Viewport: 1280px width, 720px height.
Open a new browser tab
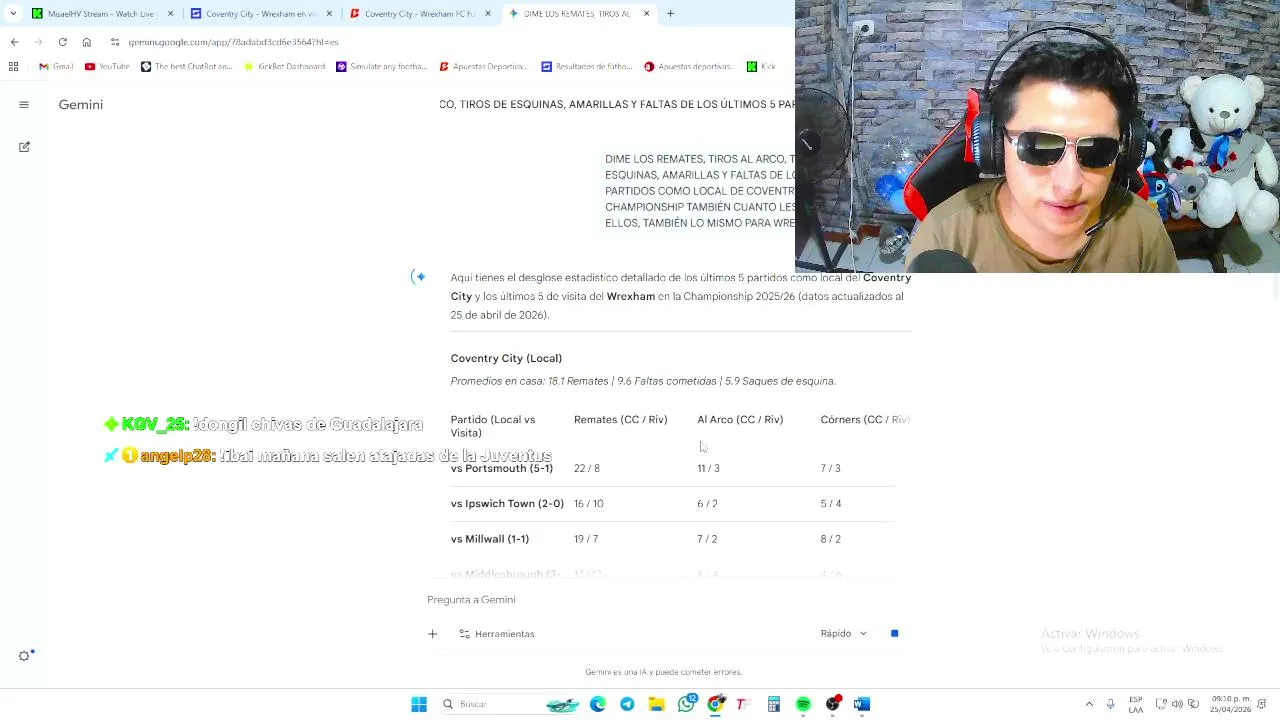pos(670,13)
